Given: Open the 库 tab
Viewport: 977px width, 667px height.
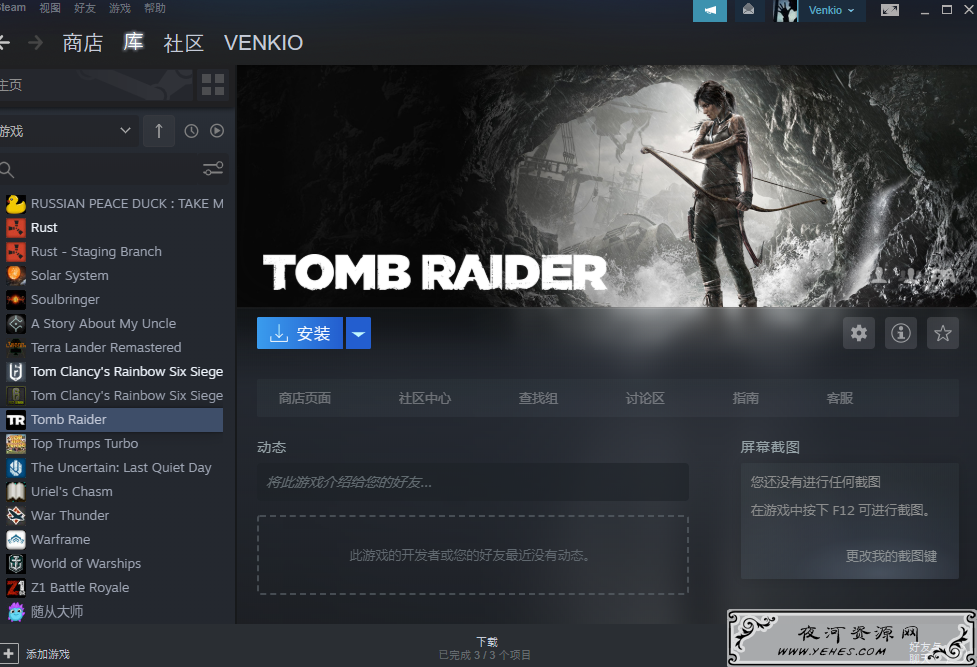Looking at the screenshot, I should [133, 42].
